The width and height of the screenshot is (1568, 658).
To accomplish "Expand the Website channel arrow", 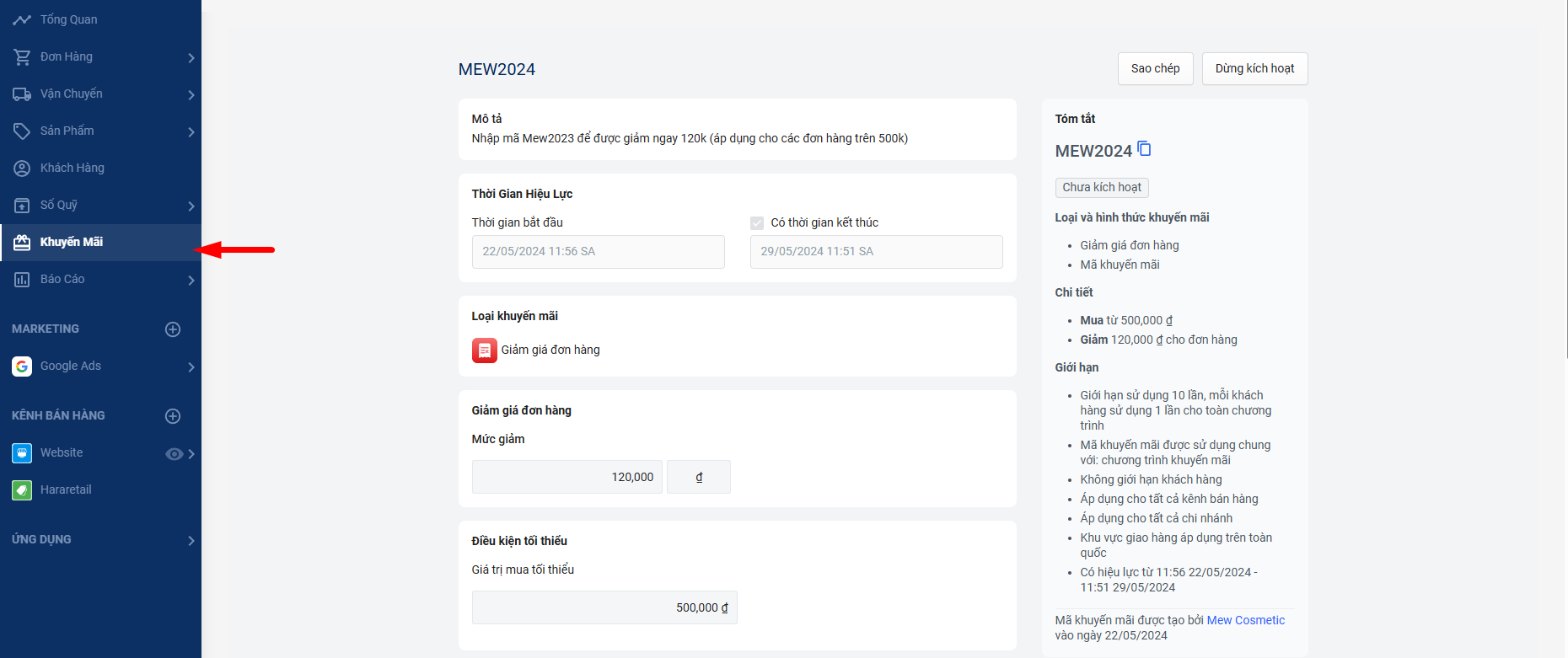I will (x=191, y=454).
